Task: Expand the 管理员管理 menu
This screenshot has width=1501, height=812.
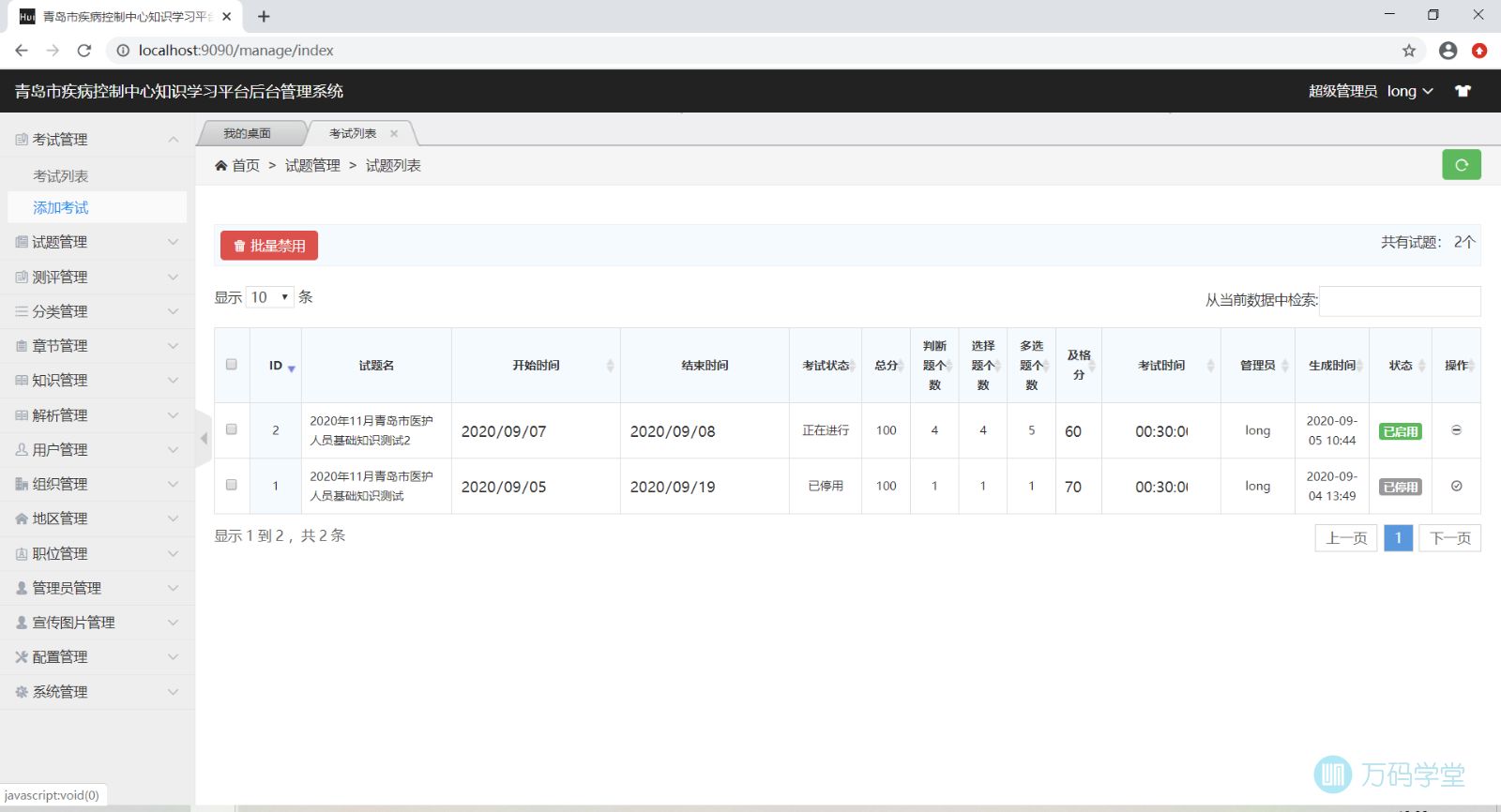Action: (98, 588)
